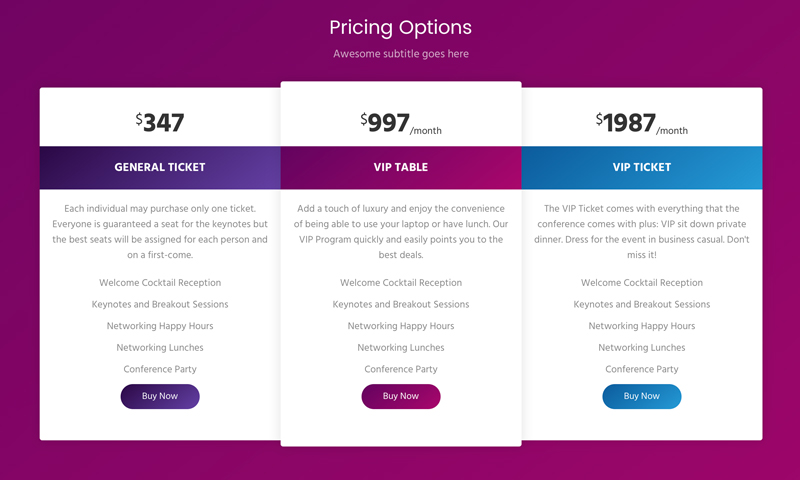The width and height of the screenshot is (800, 480).
Task: Click Conference Party in VIP Ticket card
Action: coord(641,369)
